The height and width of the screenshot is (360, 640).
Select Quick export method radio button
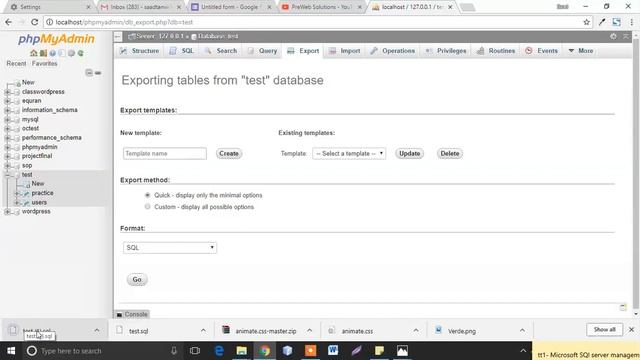147,195
